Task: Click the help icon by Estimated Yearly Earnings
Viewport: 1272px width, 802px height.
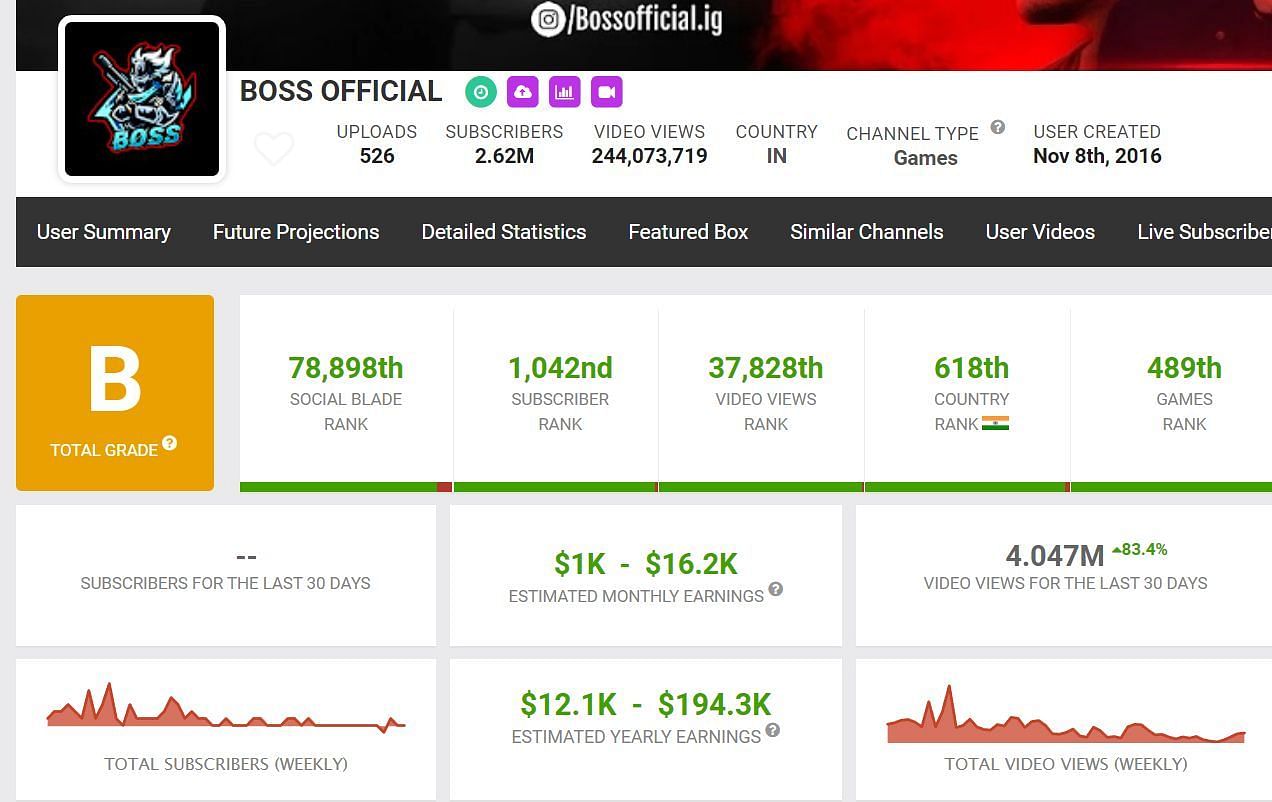Action: (772, 731)
